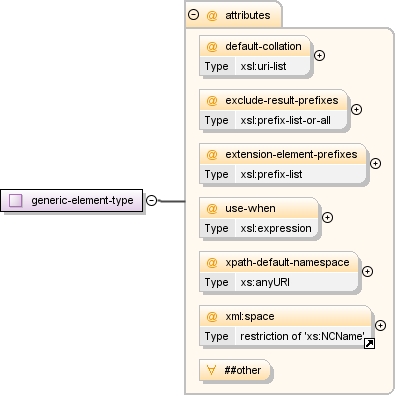Click the xml:space reference arrow icon

369,344
